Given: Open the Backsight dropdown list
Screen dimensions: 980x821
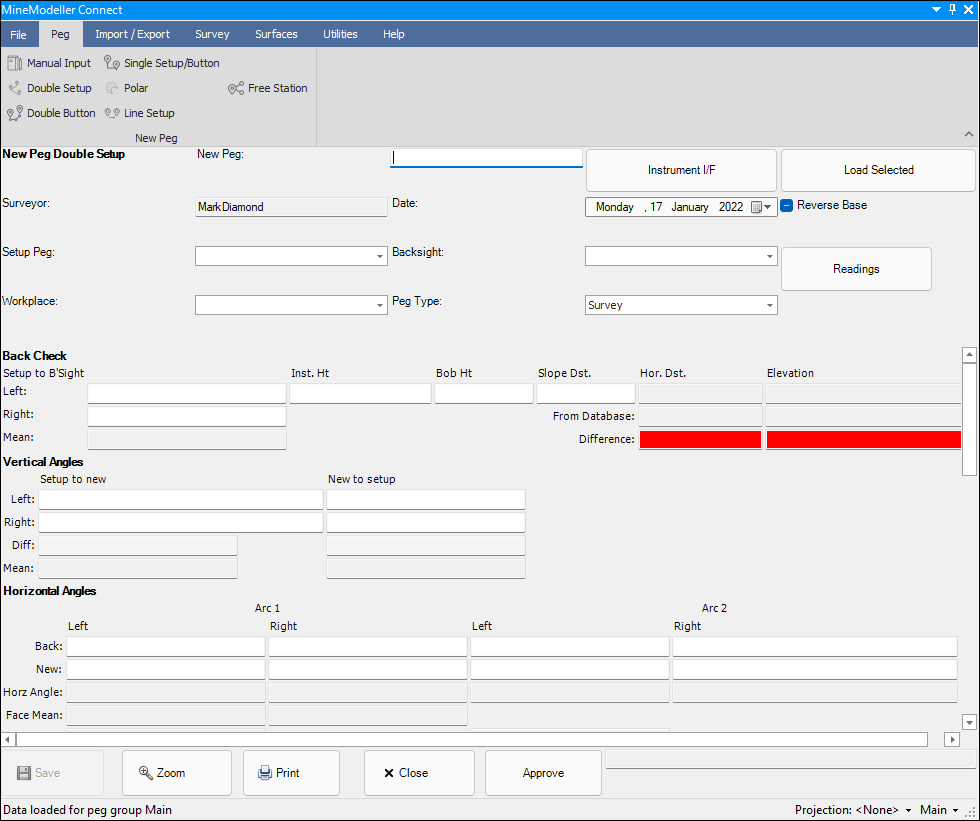Looking at the screenshot, I should tap(769, 257).
